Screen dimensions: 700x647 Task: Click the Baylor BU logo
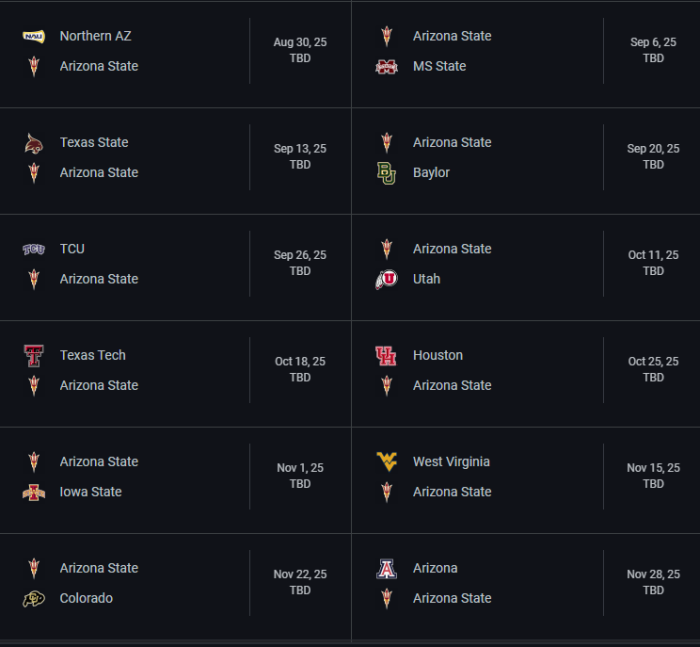(387, 173)
